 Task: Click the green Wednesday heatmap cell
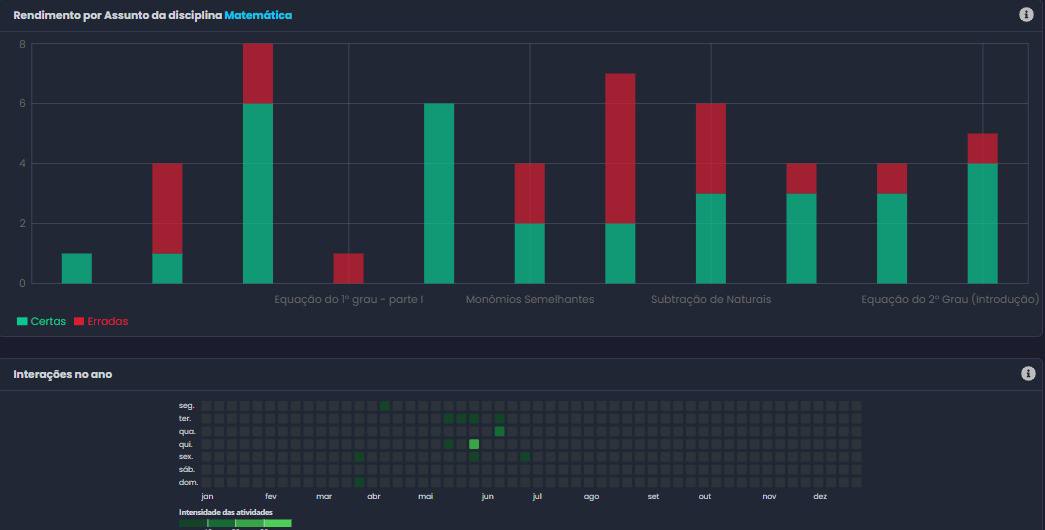[x=499, y=431]
